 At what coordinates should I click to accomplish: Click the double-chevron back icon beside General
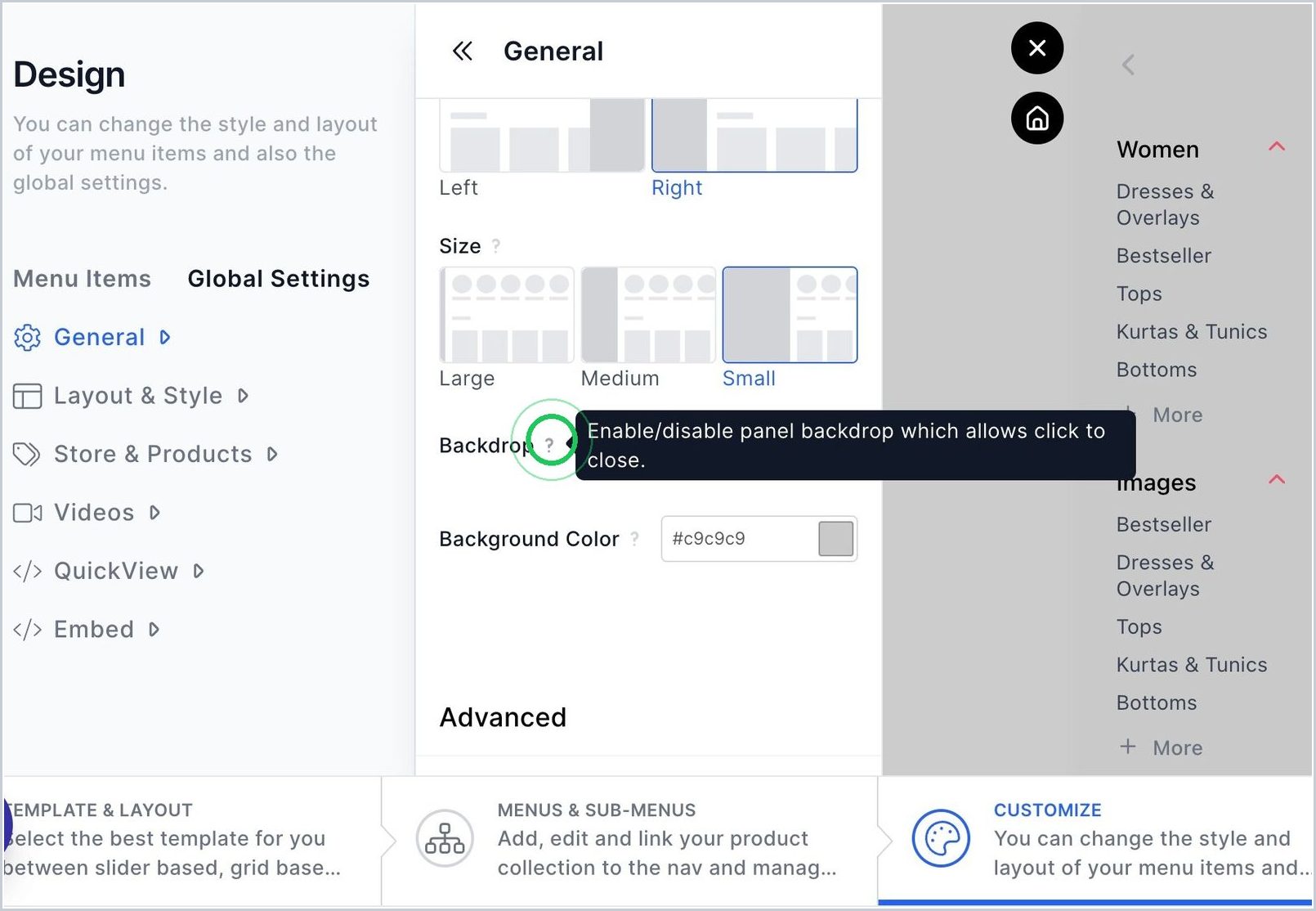463,51
